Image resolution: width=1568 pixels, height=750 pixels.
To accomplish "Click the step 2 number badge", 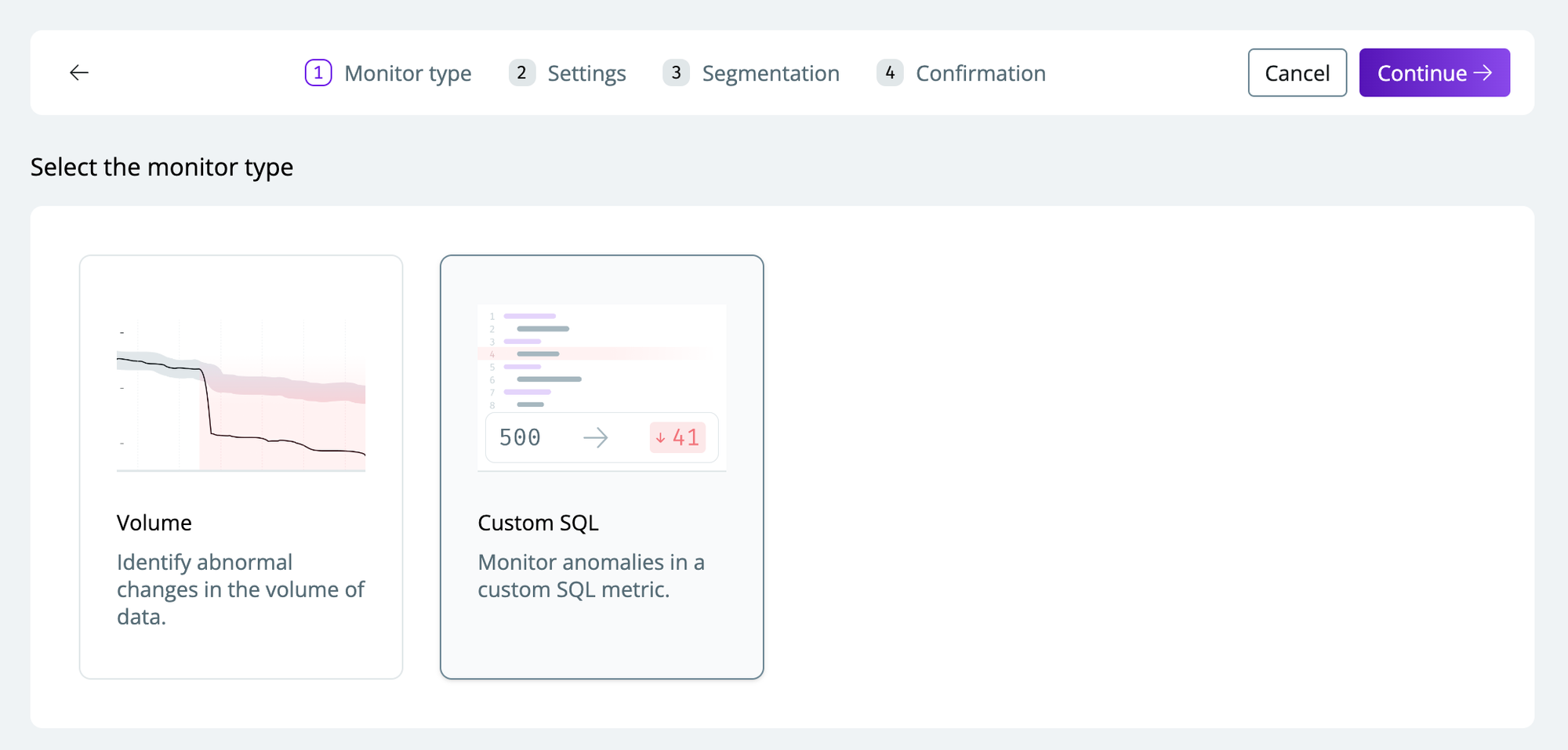I will [521, 73].
